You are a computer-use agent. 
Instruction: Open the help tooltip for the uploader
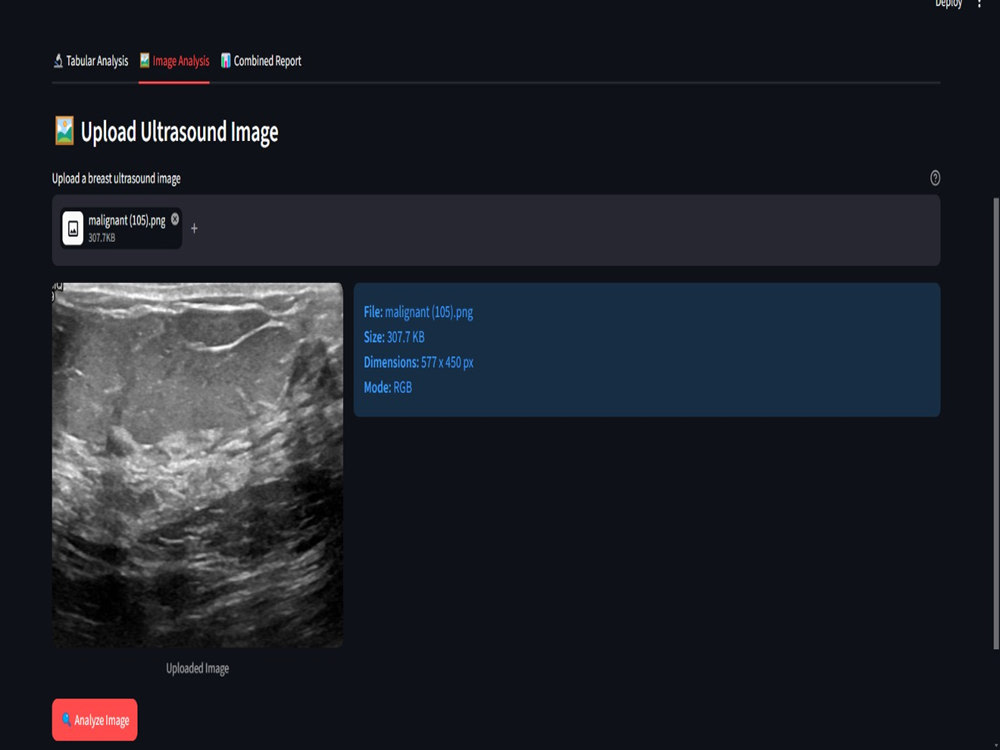pos(935,178)
